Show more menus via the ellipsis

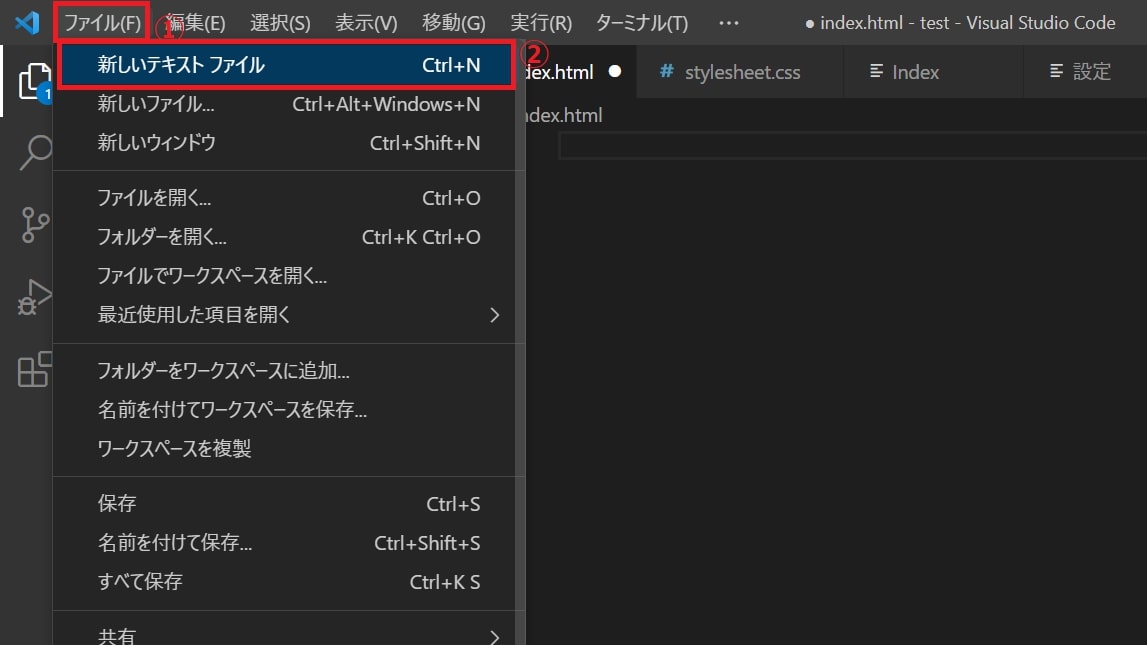tap(729, 23)
